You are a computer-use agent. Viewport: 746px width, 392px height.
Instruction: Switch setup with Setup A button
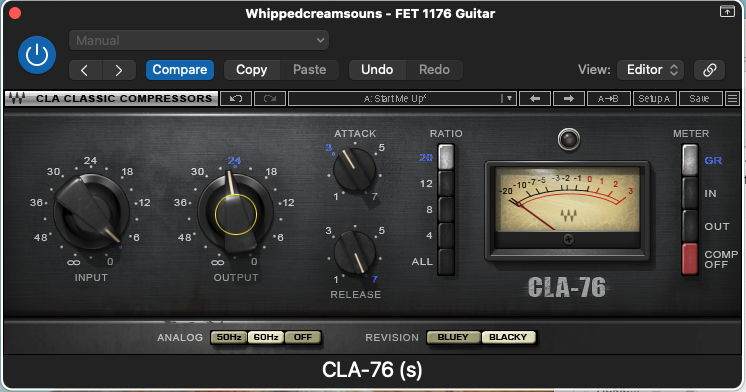tap(654, 98)
